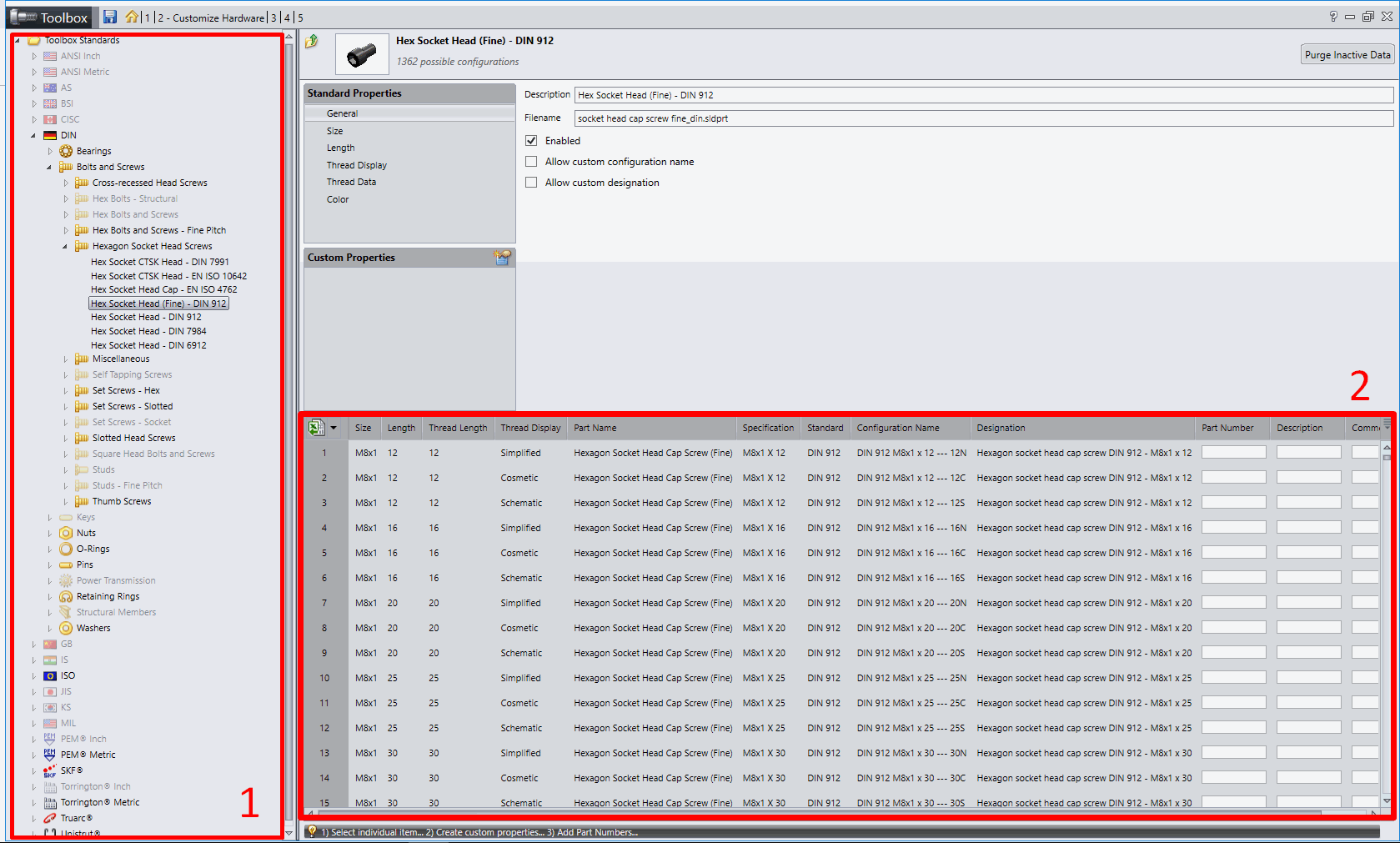Click the green export arrow beside the part image

pos(312,41)
